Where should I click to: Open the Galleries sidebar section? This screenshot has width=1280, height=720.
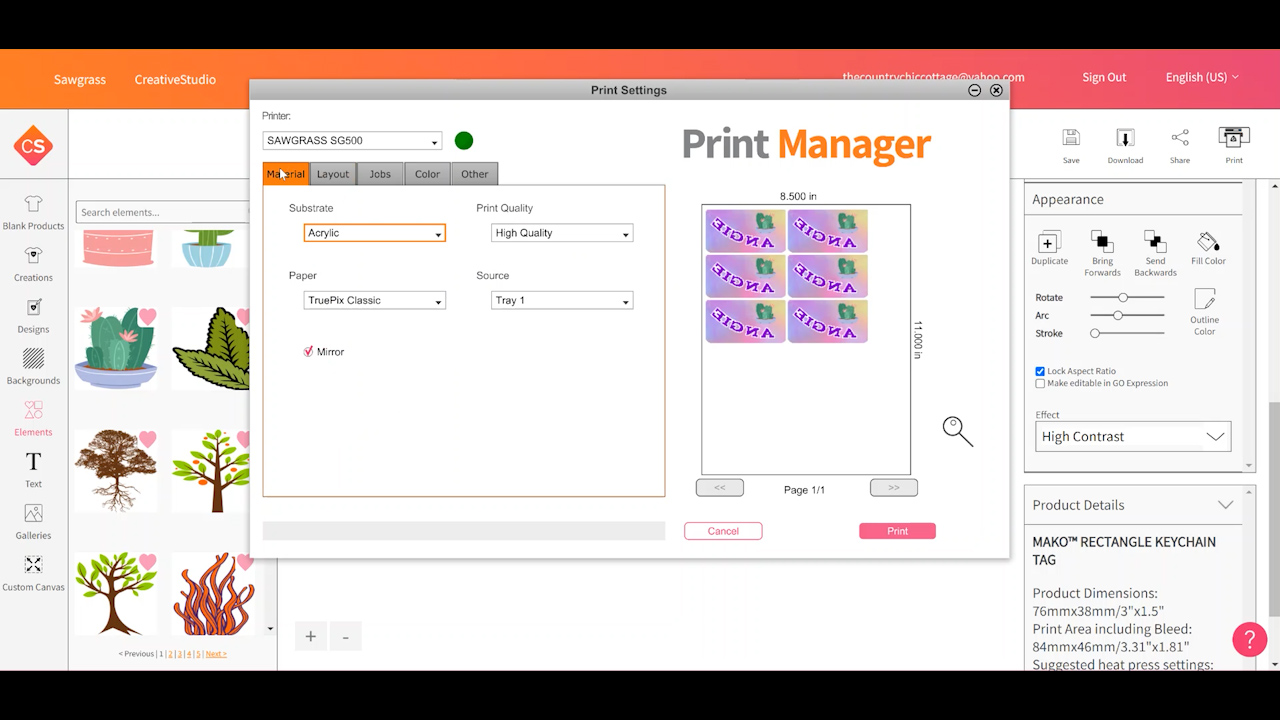[x=33, y=522]
